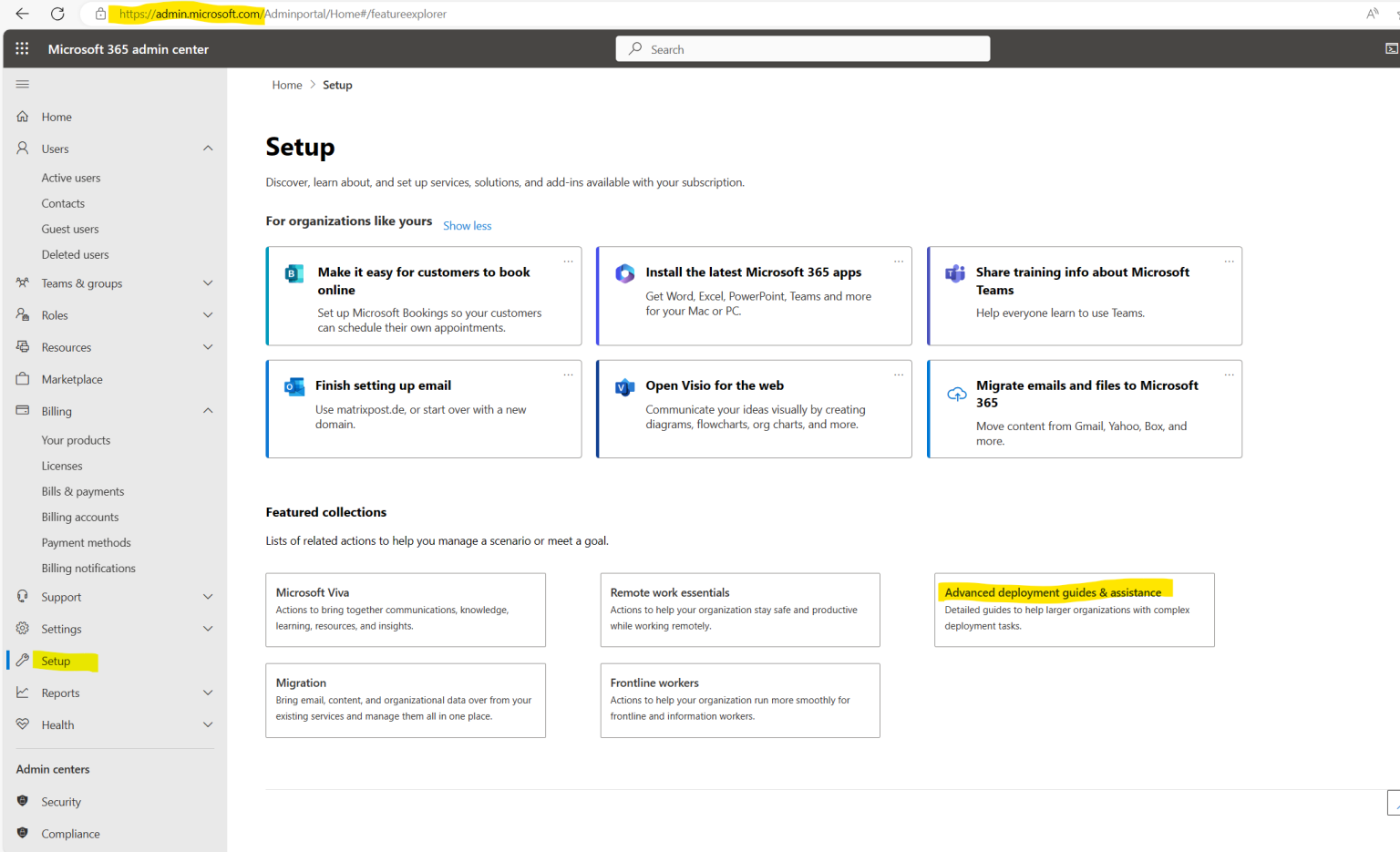
Task: Go to Setup in the sidebar
Action: [x=56, y=661]
